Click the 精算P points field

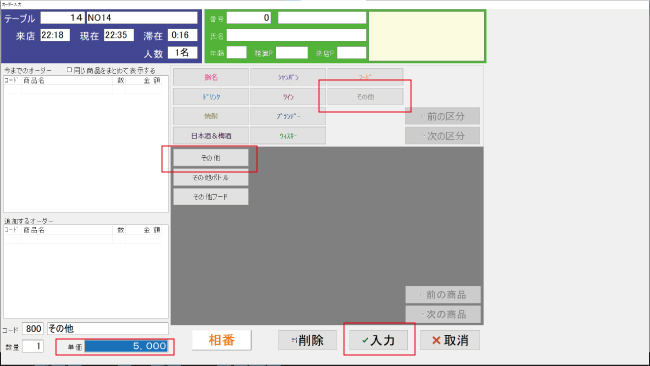292,53
